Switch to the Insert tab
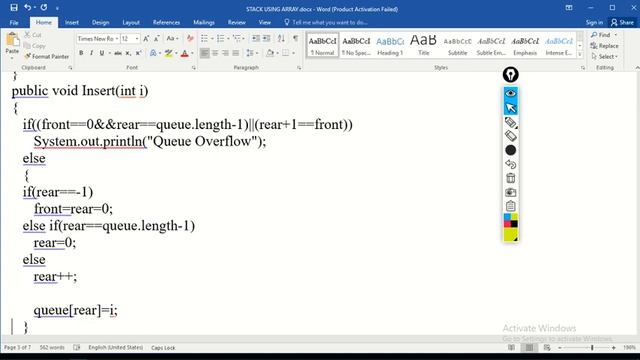The image size is (640, 360). pyautogui.click(x=72, y=22)
